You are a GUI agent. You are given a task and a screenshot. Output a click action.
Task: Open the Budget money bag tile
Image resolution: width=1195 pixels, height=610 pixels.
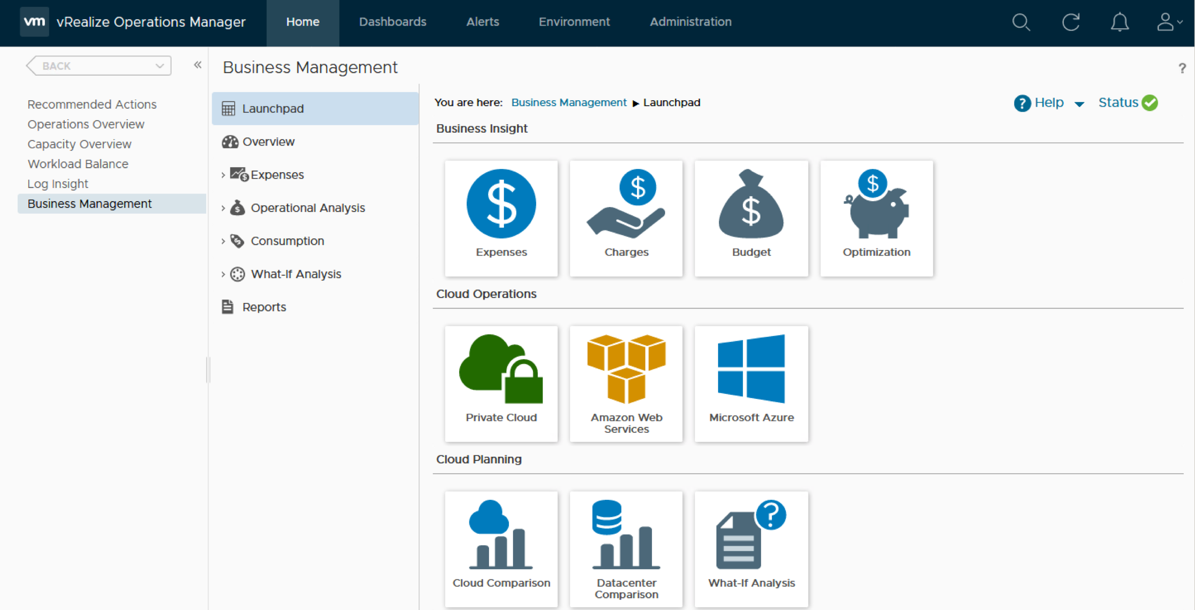(751, 218)
